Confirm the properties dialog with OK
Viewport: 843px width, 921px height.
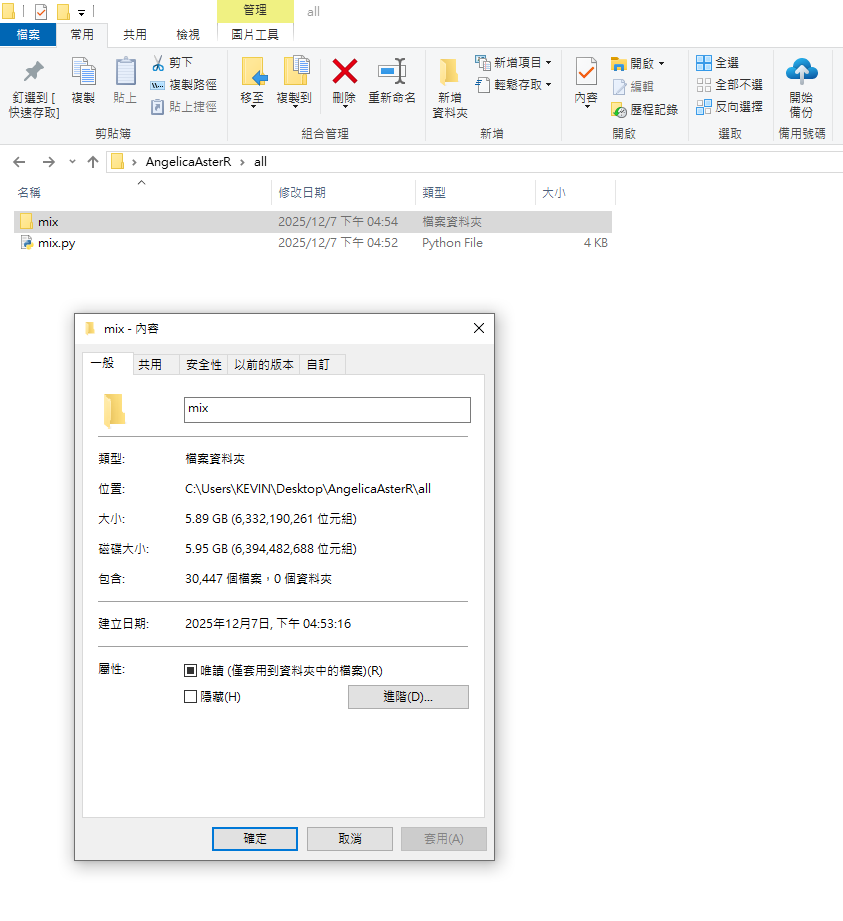pyautogui.click(x=255, y=839)
